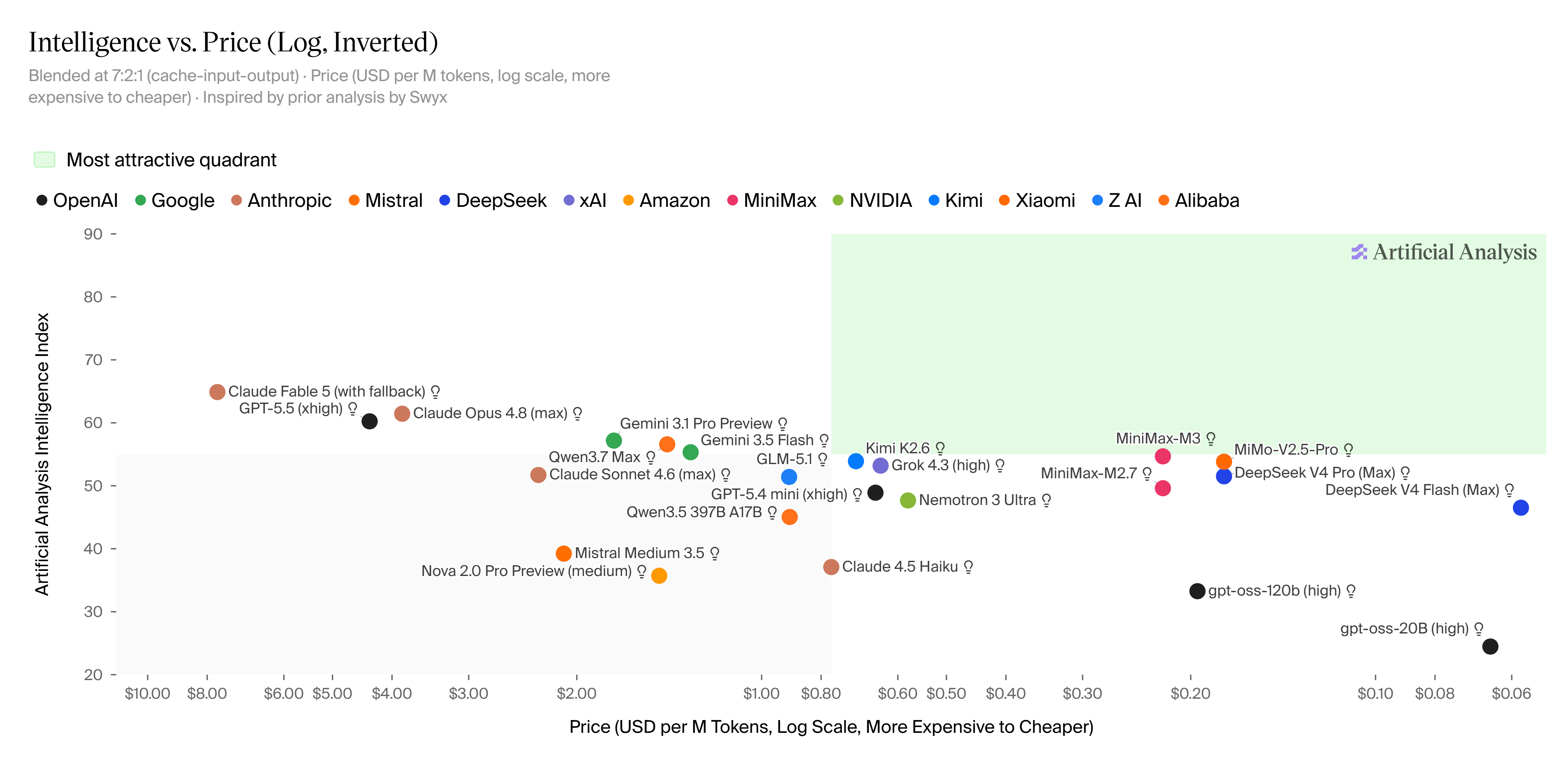The width and height of the screenshot is (1568, 768).
Task: Click the Artificial Analysis logo icon
Action: point(1358,252)
